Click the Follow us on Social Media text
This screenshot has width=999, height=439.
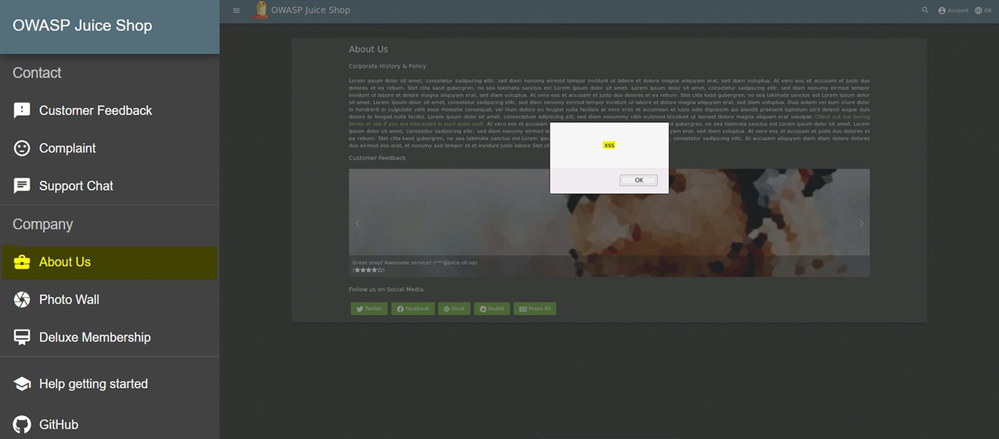click(386, 289)
